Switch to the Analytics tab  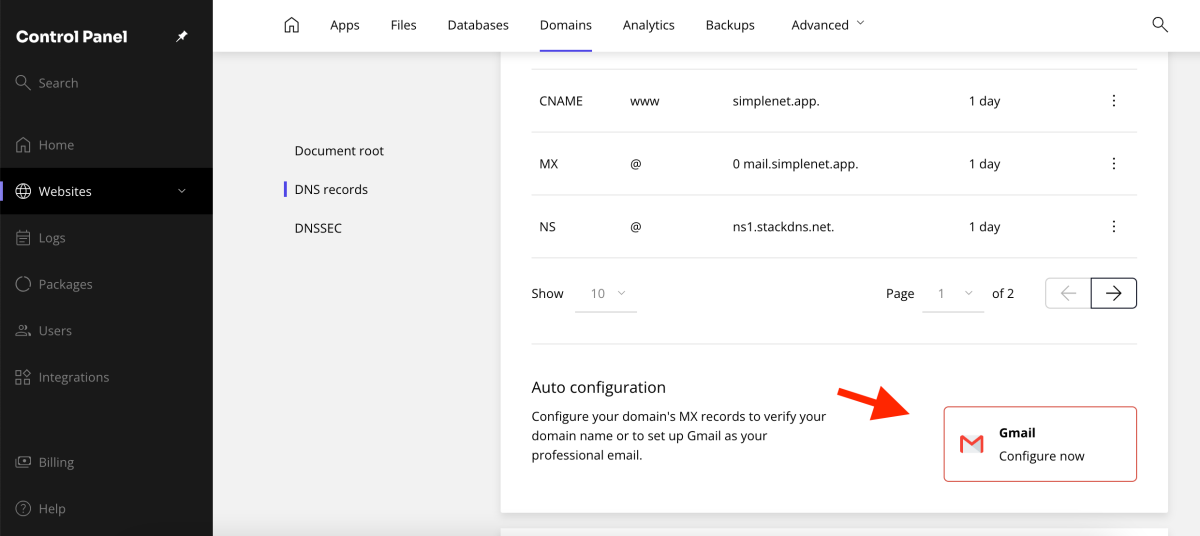(648, 25)
